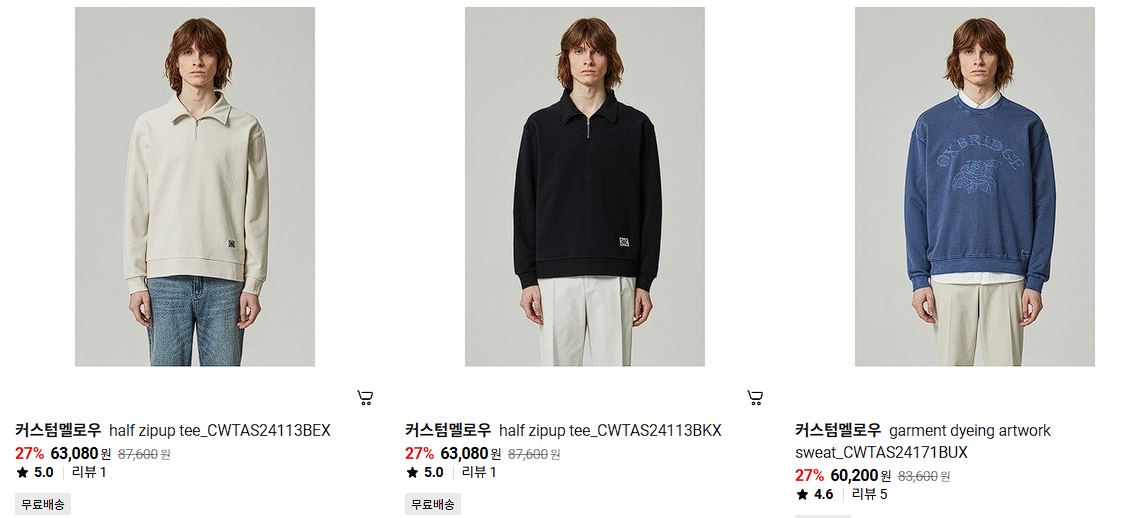The image size is (1121, 518).
Task: Click the 60,200원 sweatshirt price
Action: pos(861,475)
